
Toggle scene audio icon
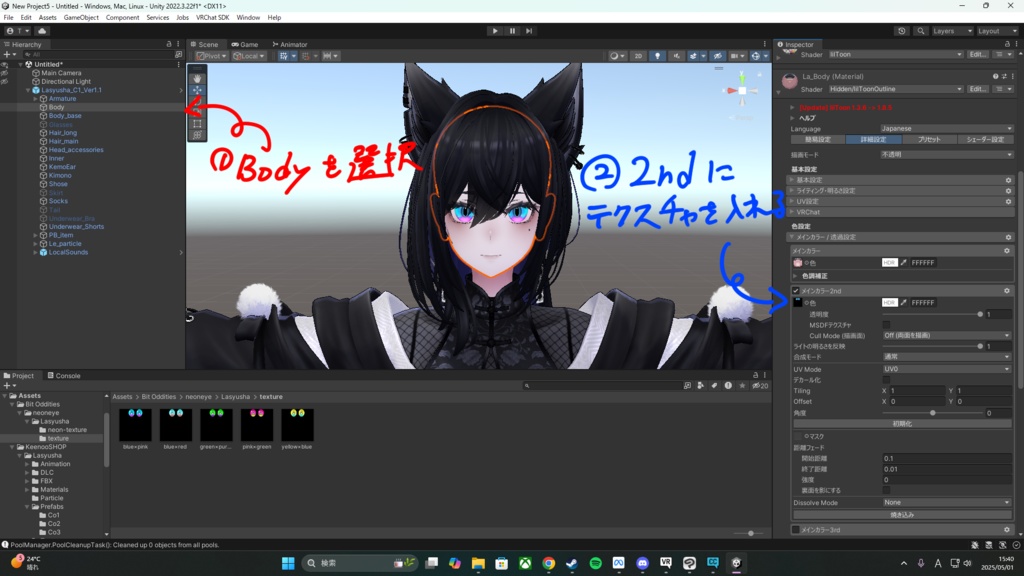click(x=676, y=56)
